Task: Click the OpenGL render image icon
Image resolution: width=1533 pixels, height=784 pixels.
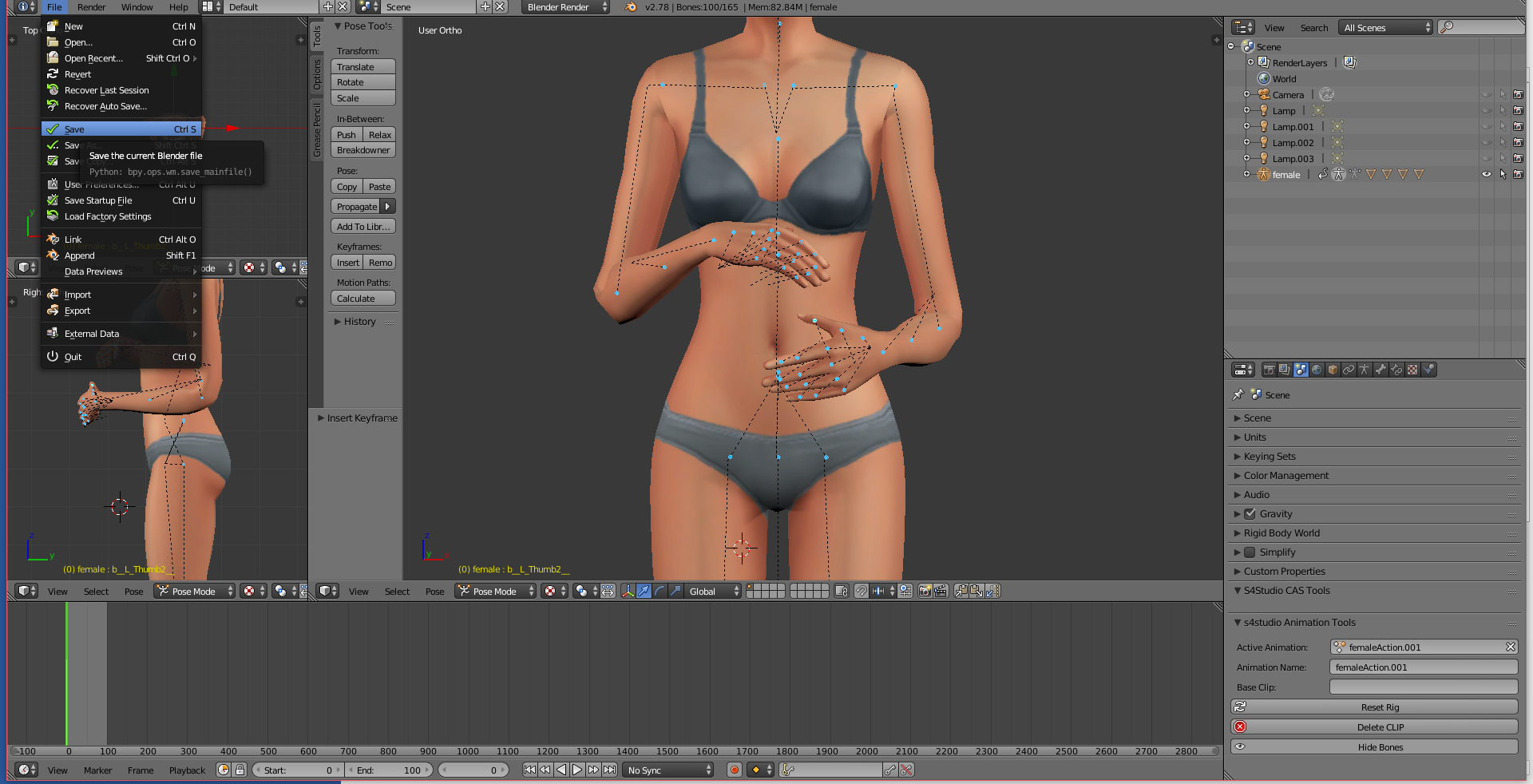Action: pos(925,592)
